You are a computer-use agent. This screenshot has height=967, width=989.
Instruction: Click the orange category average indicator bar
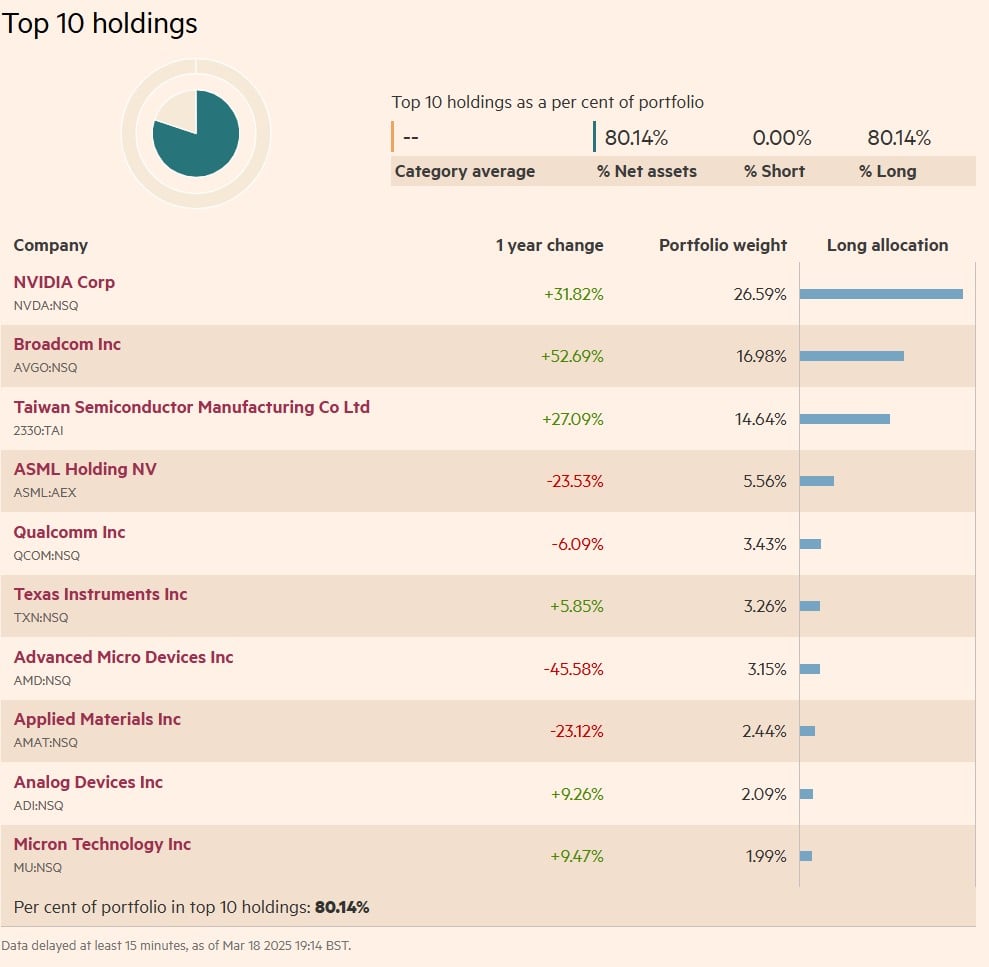point(394,136)
